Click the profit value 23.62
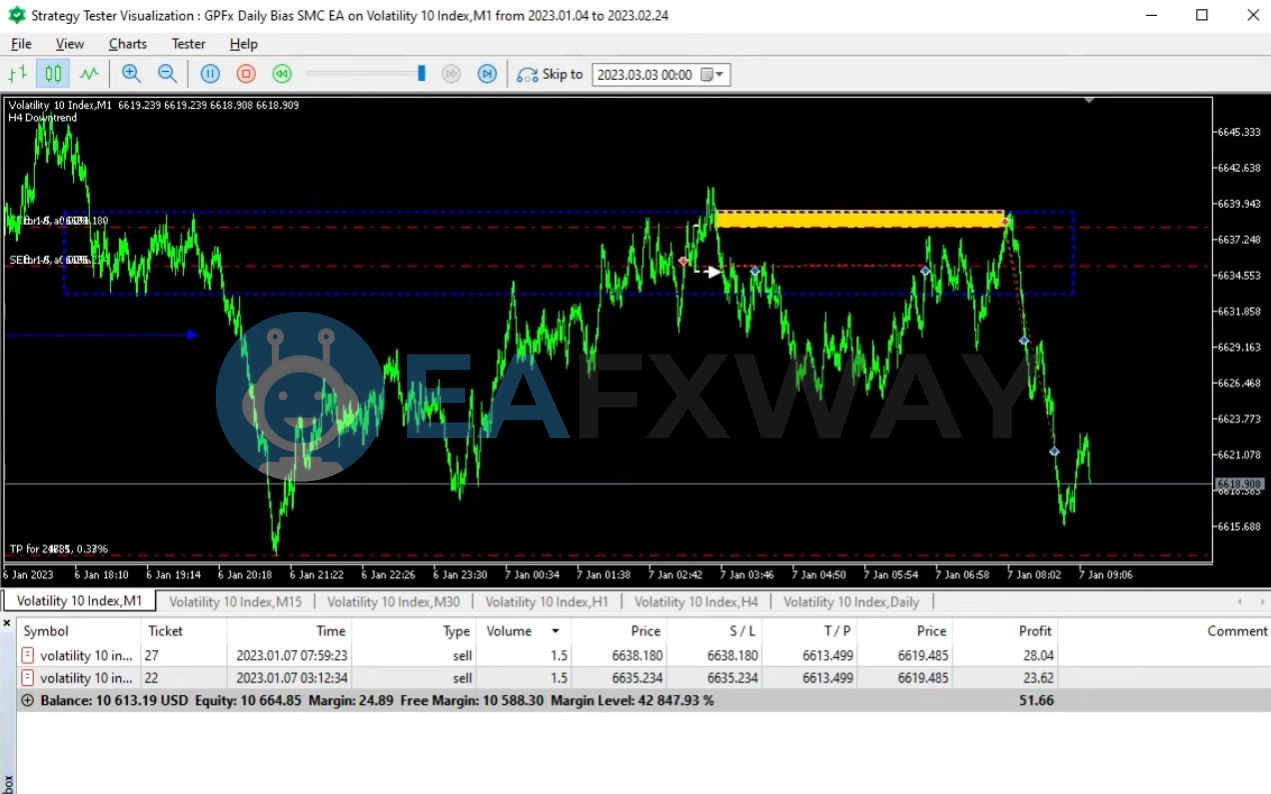This screenshot has height=794, width=1271. pyautogui.click(x=1038, y=678)
